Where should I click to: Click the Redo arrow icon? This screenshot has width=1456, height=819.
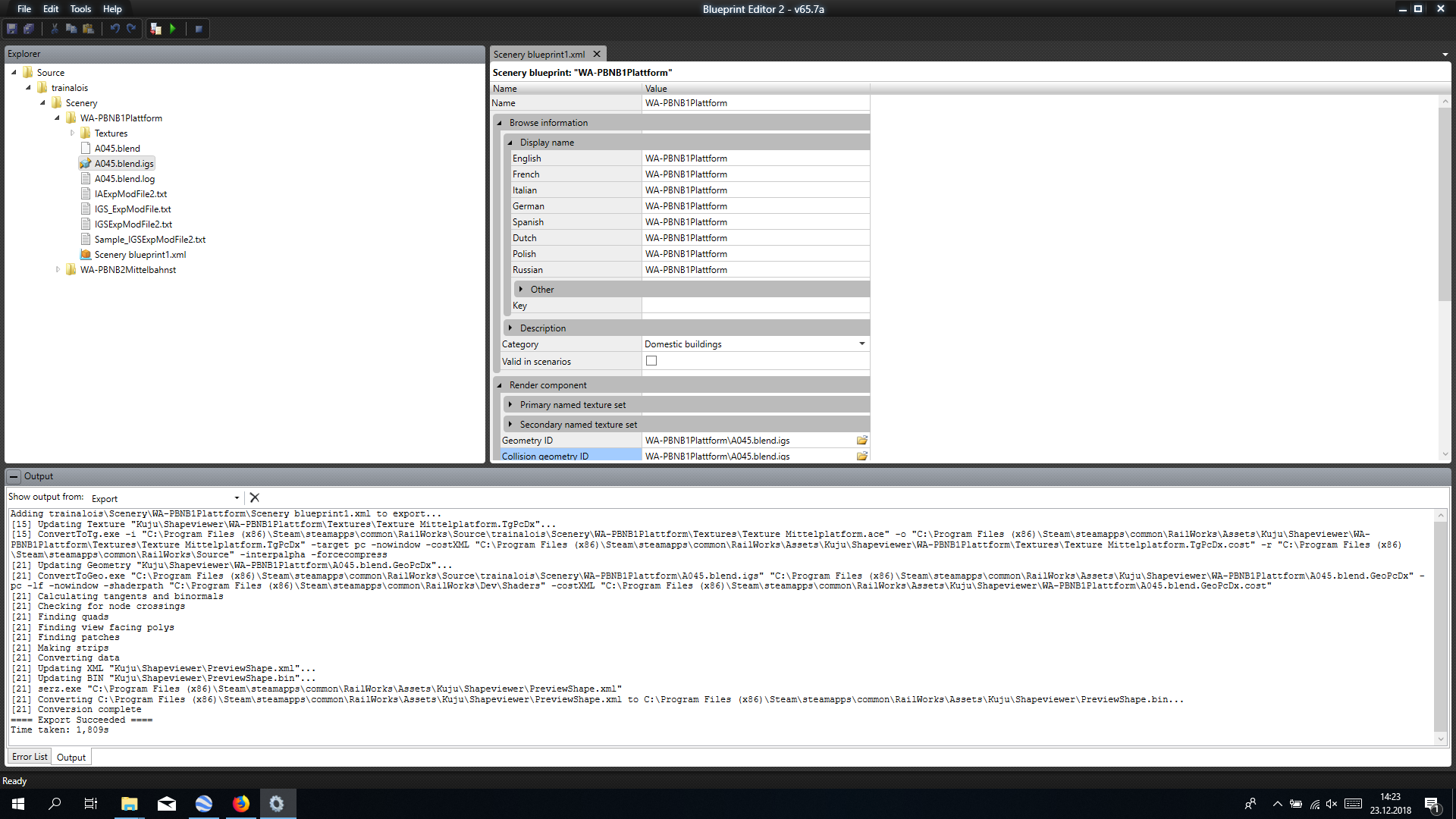tap(131, 29)
